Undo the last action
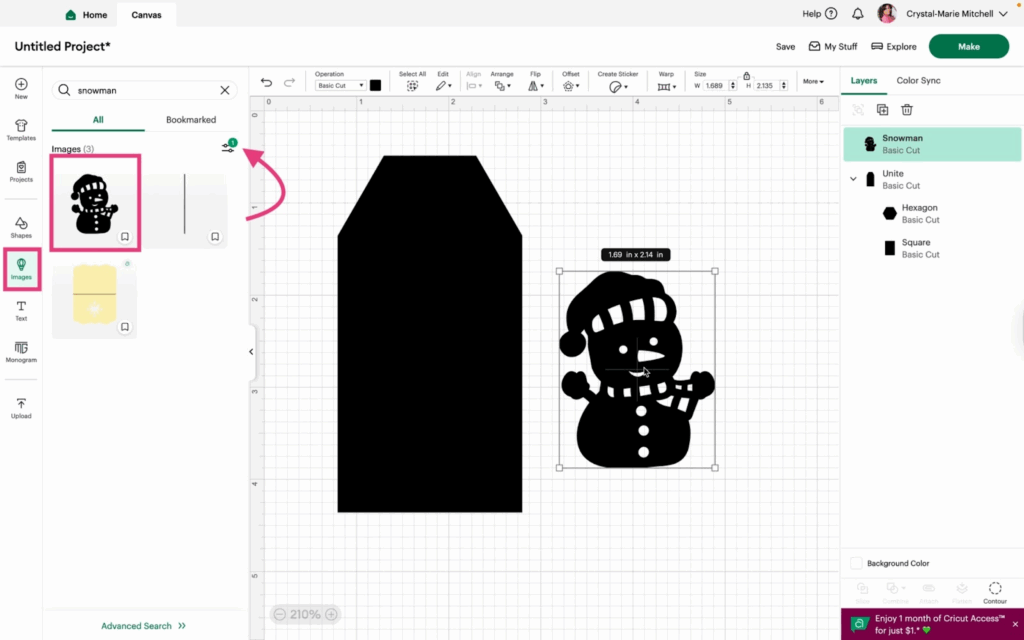 coord(266,82)
